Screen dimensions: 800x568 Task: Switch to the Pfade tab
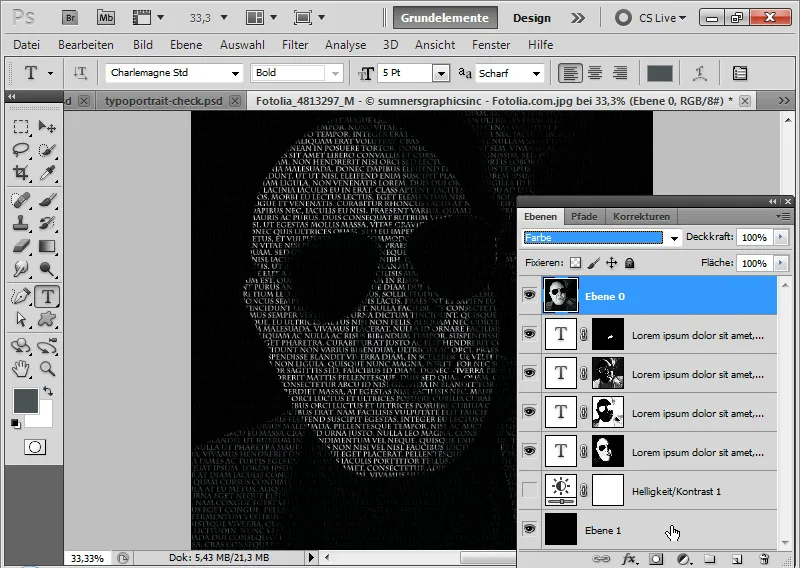tap(584, 216)
